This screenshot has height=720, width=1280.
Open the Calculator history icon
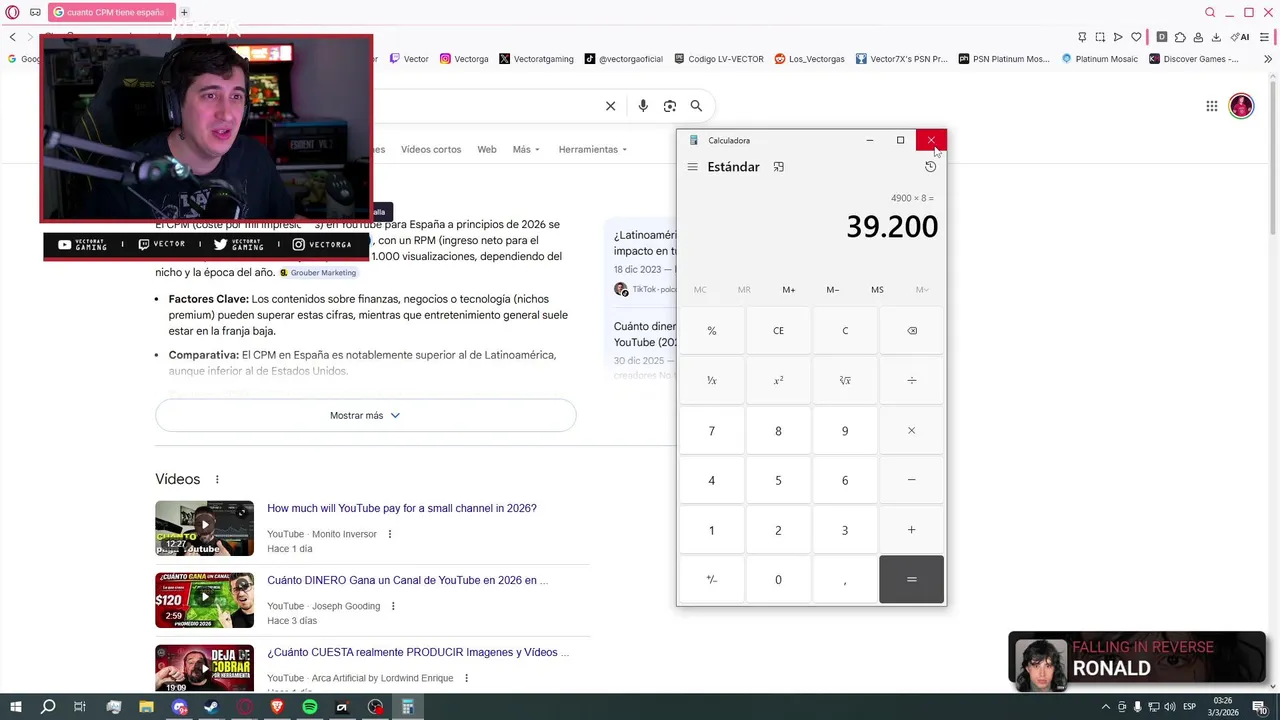[930, 167]
